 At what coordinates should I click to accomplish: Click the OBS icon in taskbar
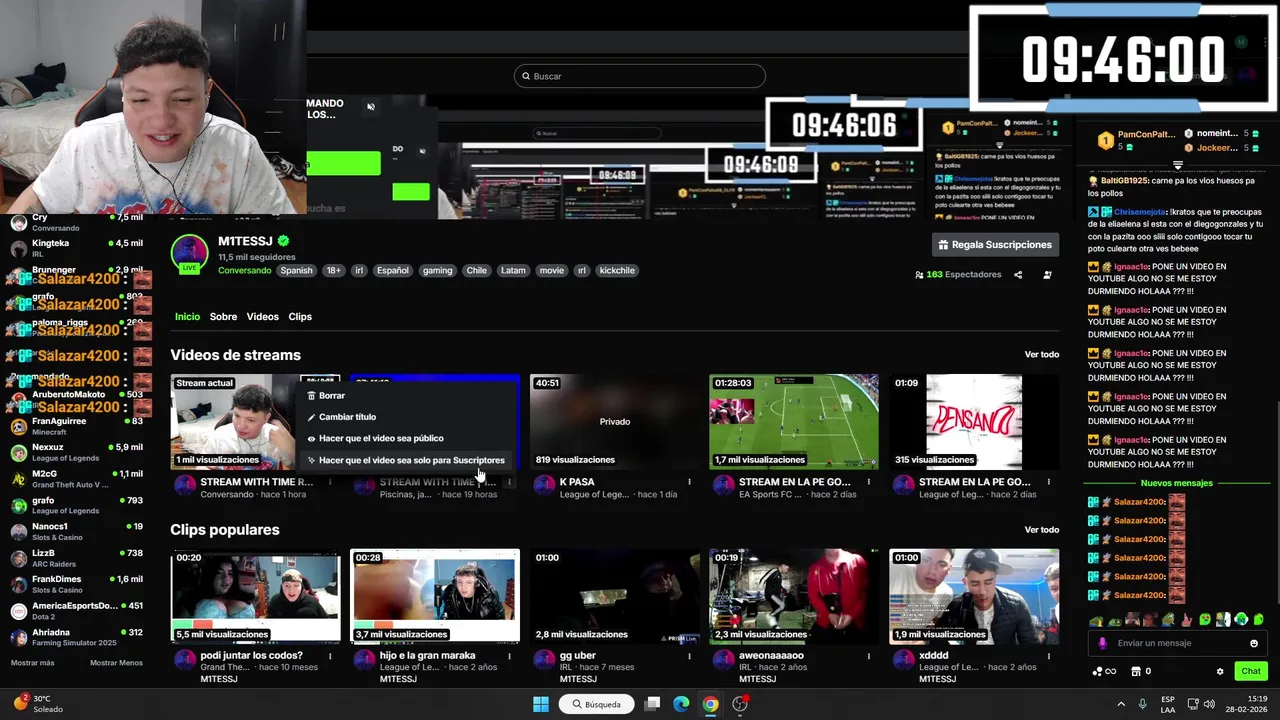point(740,704)
